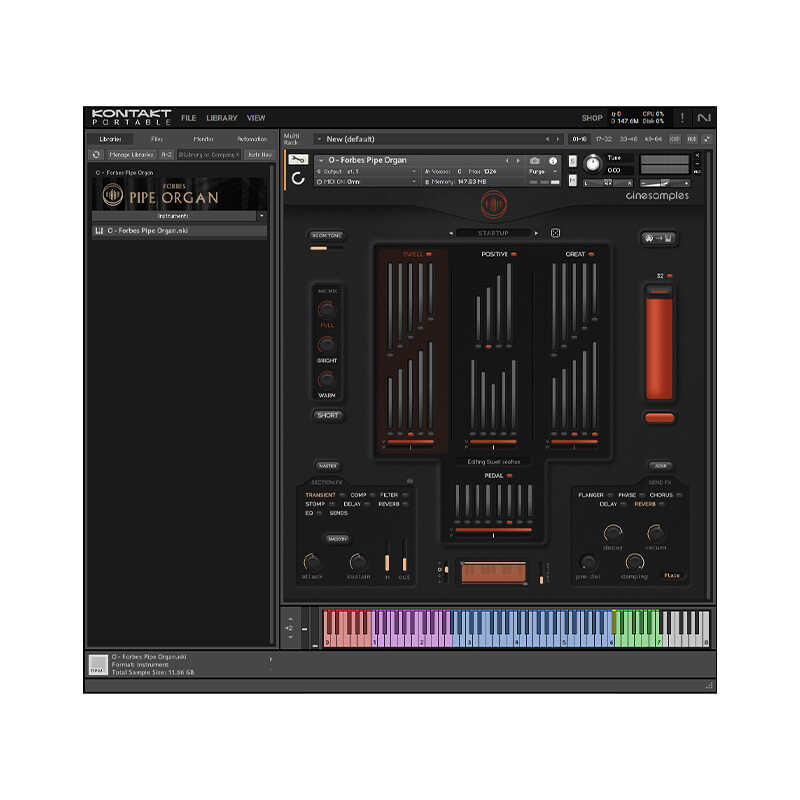
Task: Go to the previous STARTUP preset
Action: coord(451,233)
